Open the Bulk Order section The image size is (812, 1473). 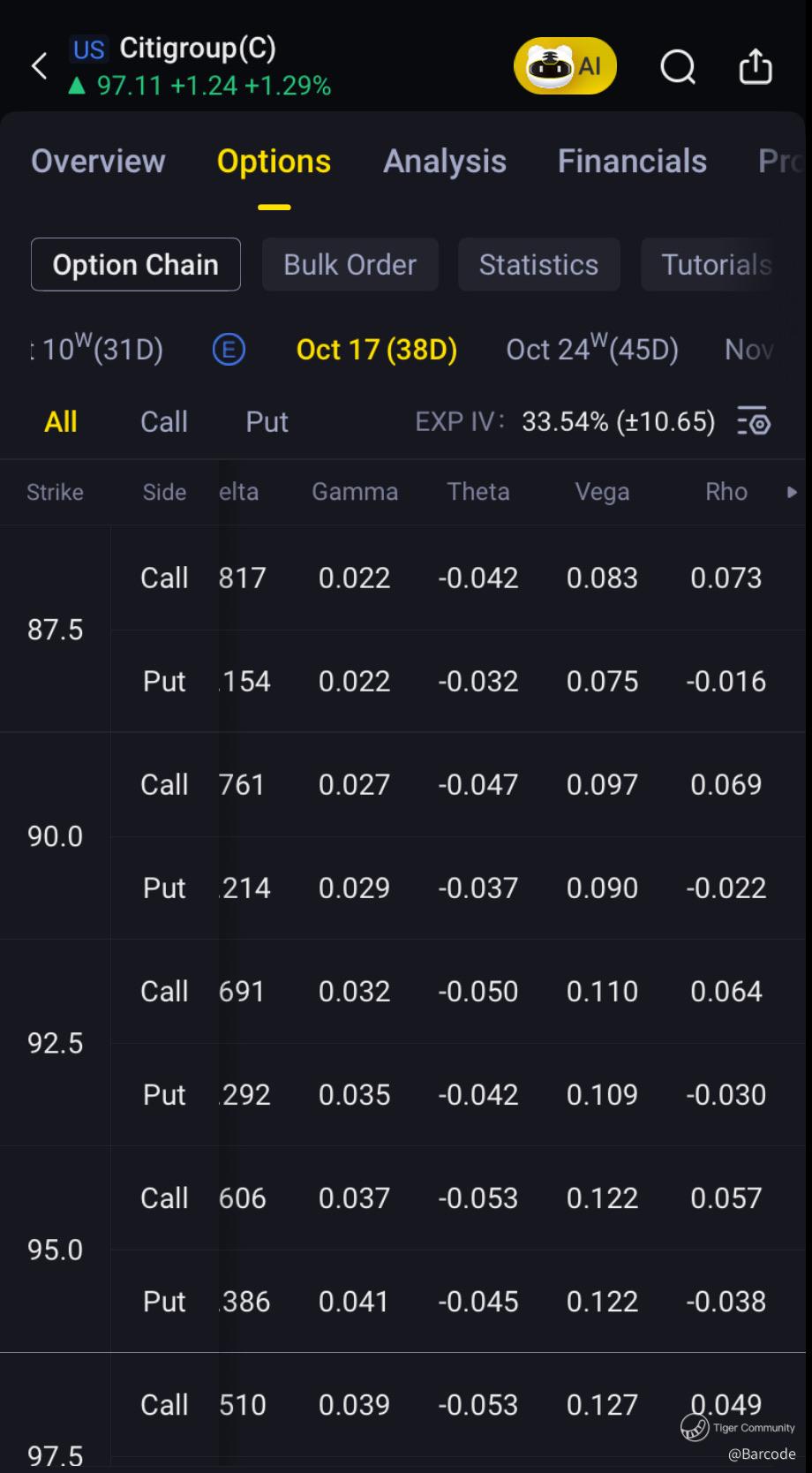pyautogui.click(x=350, y=265)
